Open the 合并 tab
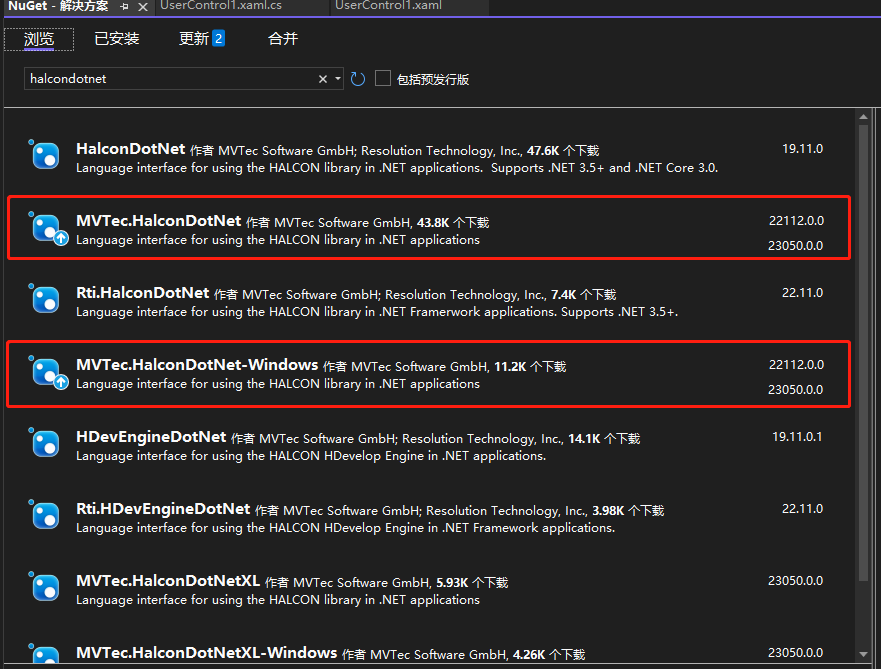Screen dimensions: 881x669 283,39
